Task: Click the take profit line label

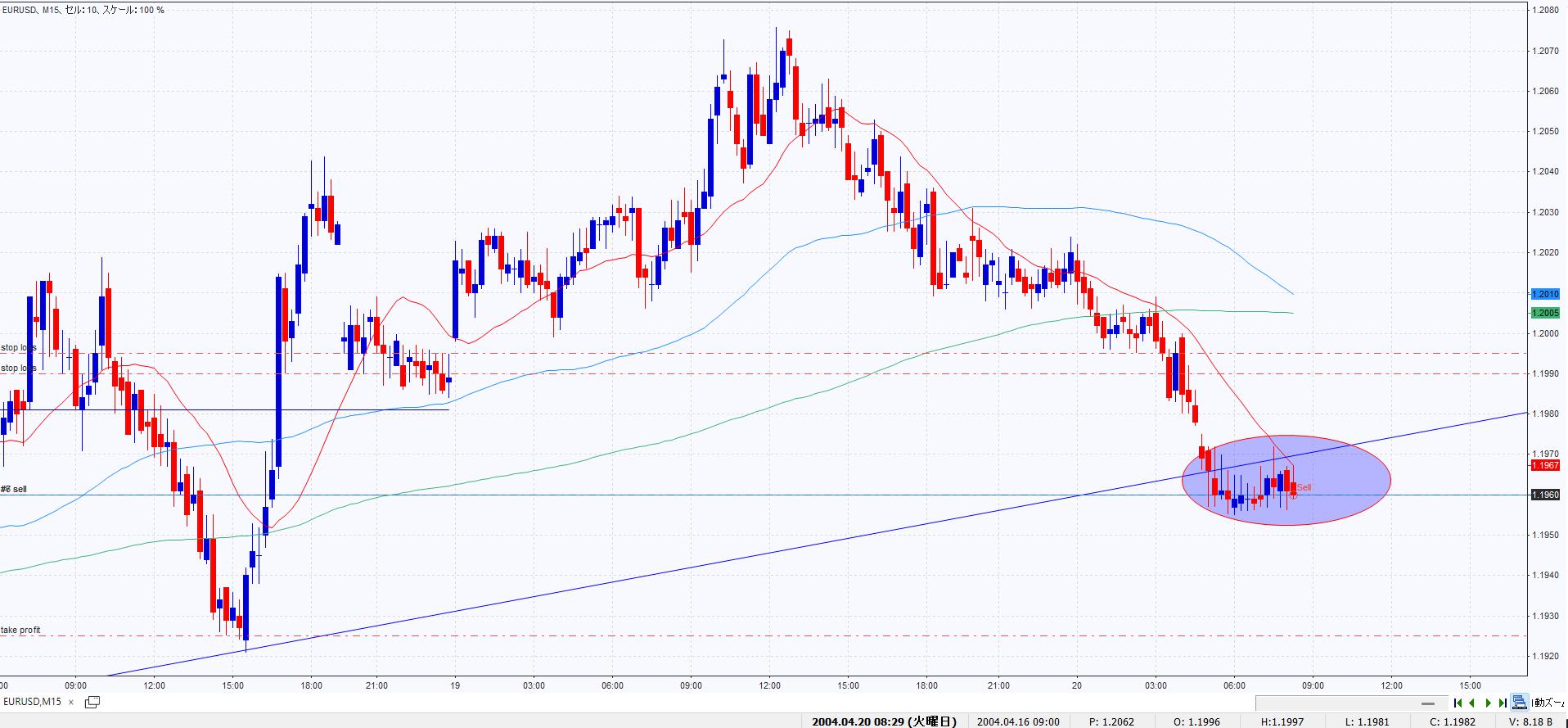Action: pos(21,630)
